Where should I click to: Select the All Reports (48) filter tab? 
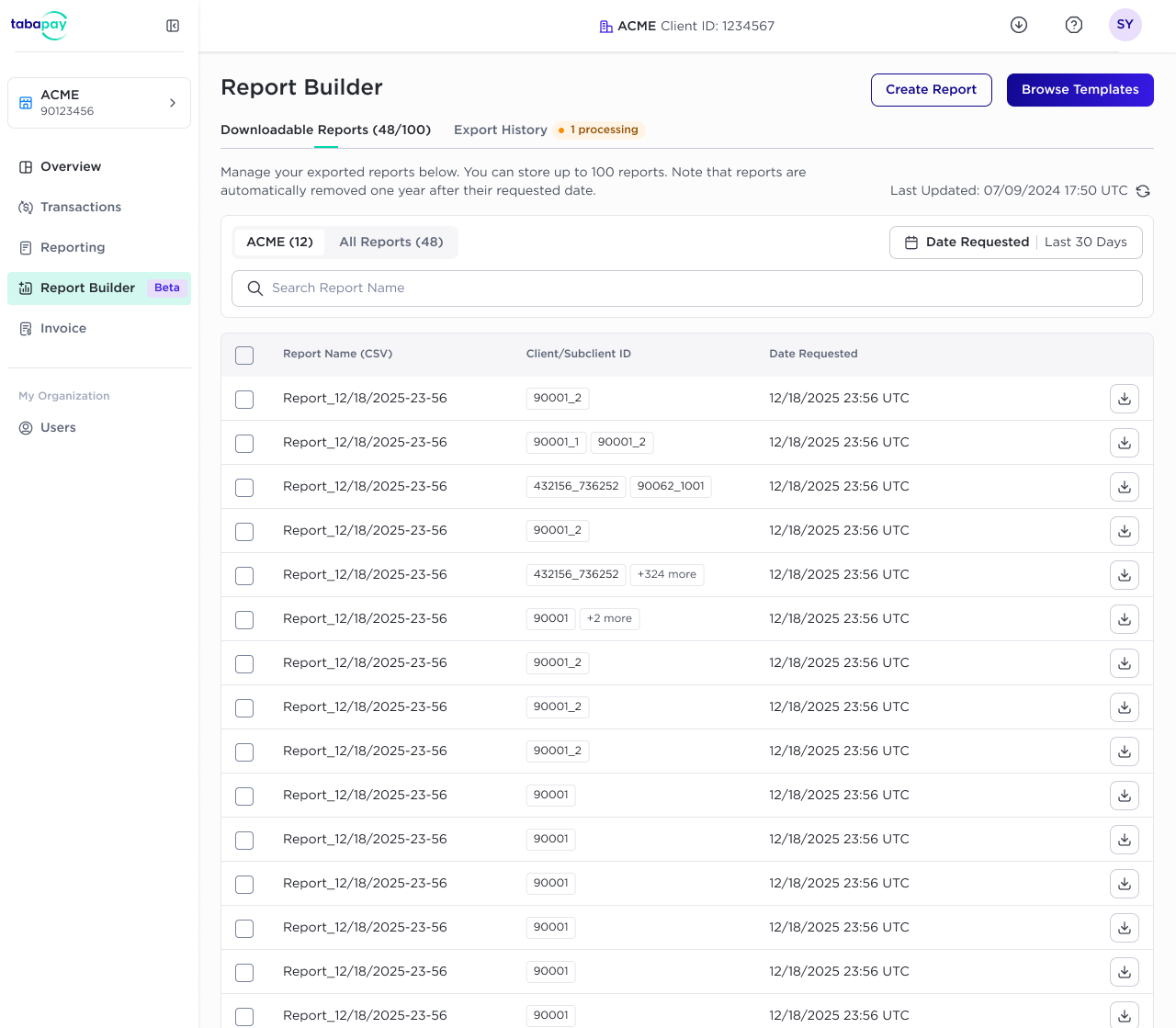click(x=391, y=243)
